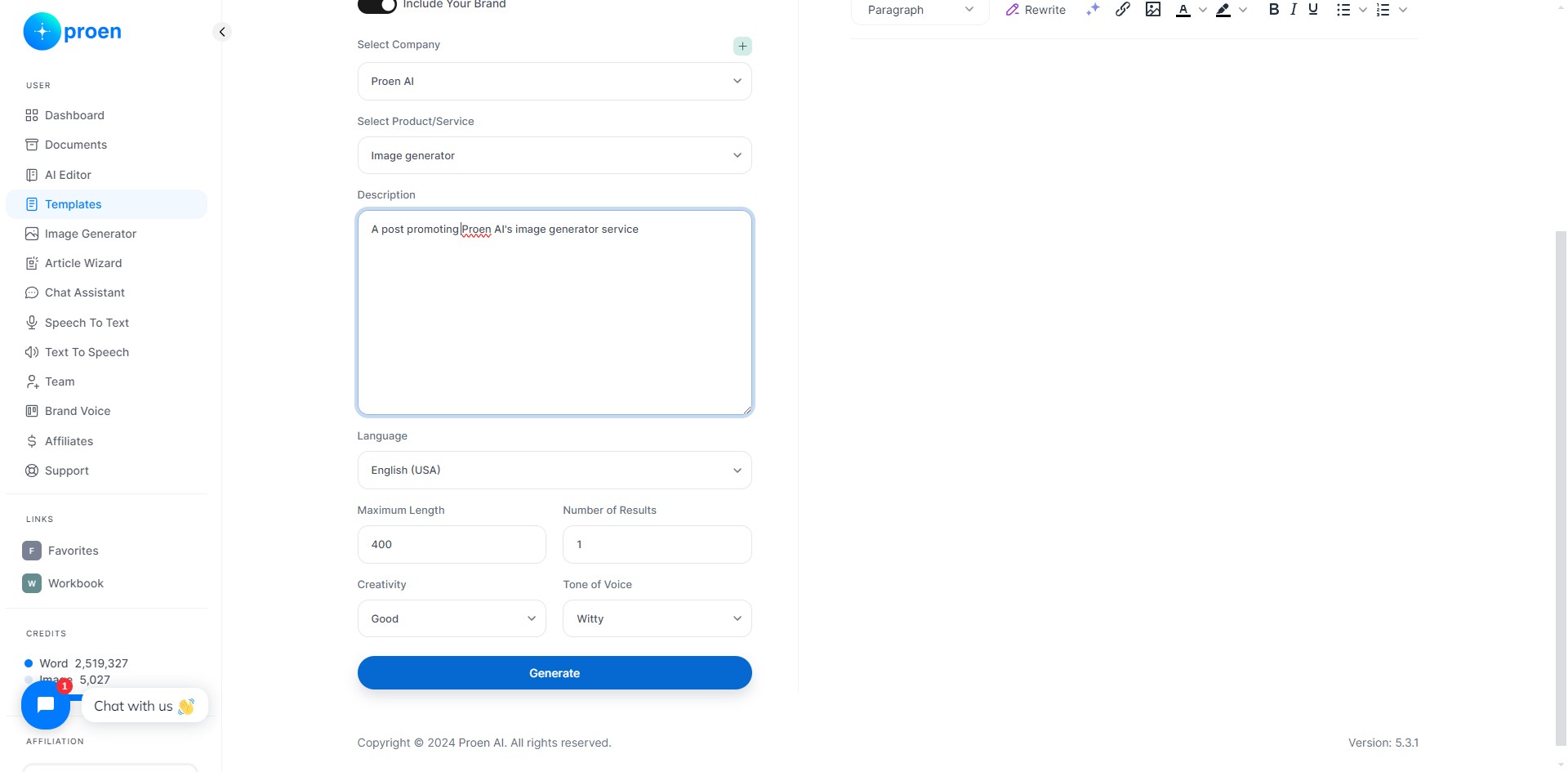Open the Language dropdown

555,471
